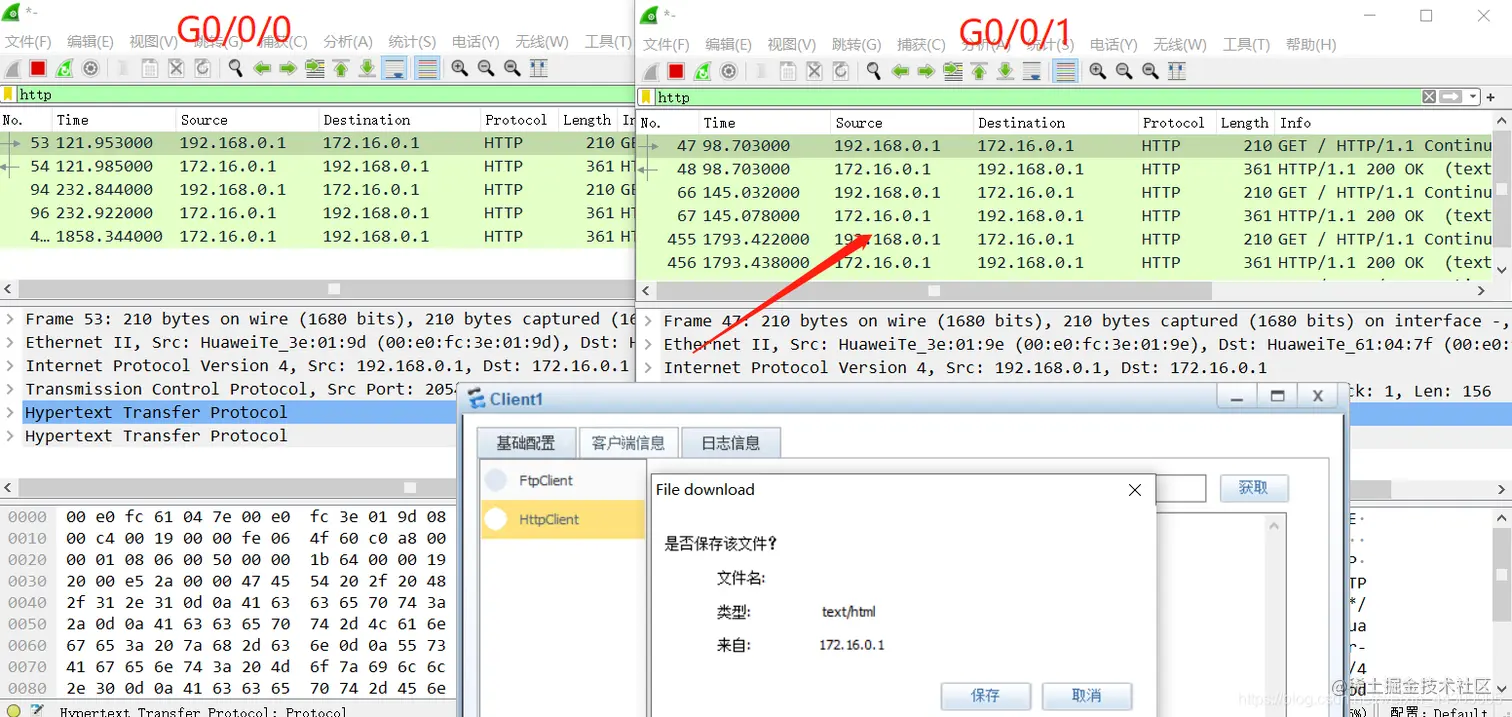The width and height of the screenshot is (1512, 717).
Task: Jump to first packet in G0/0/0 window
Action: 340,68
